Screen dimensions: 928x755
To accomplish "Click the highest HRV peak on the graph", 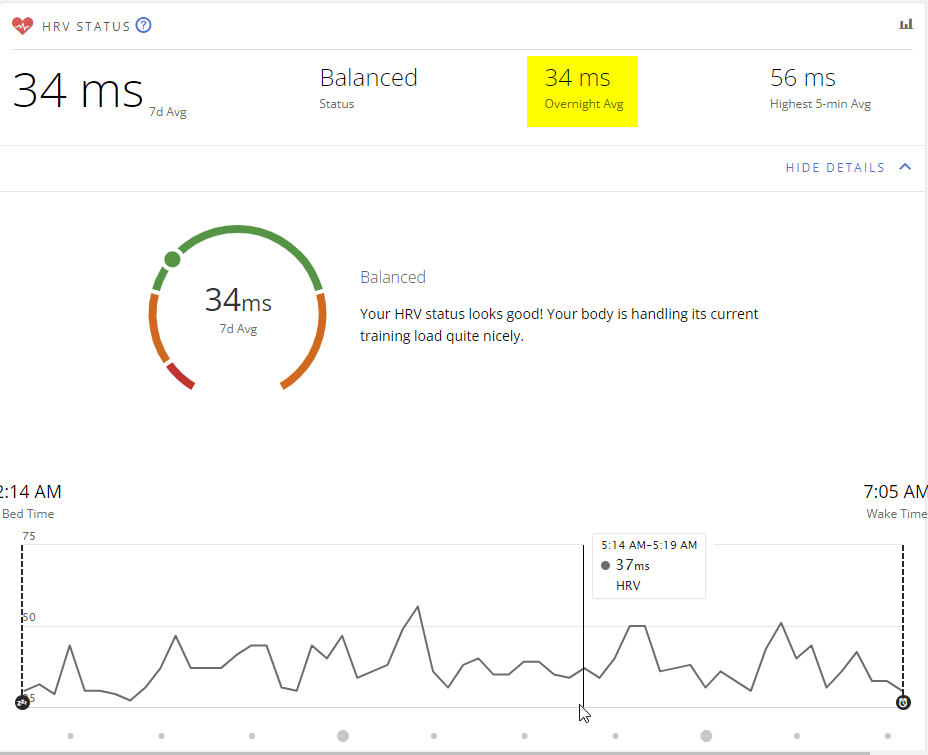I will coord(418,606).
